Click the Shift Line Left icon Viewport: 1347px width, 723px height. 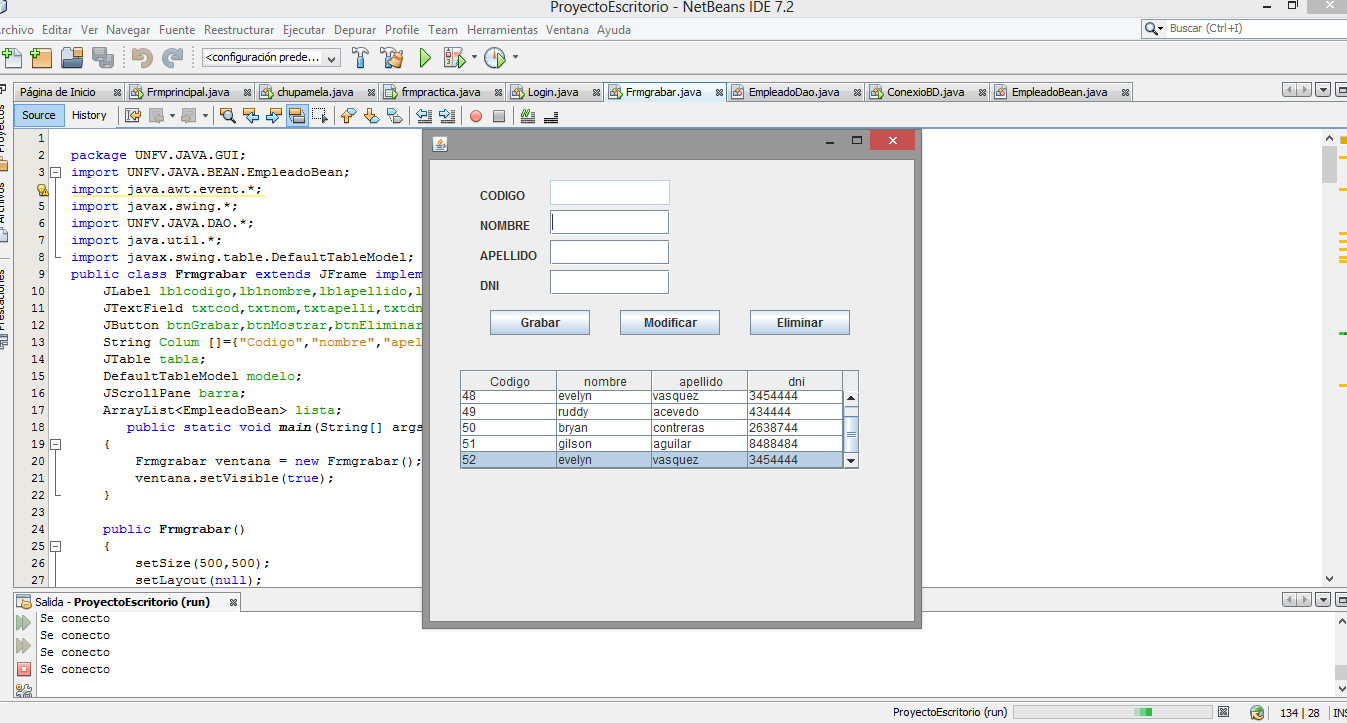[423, 116]
